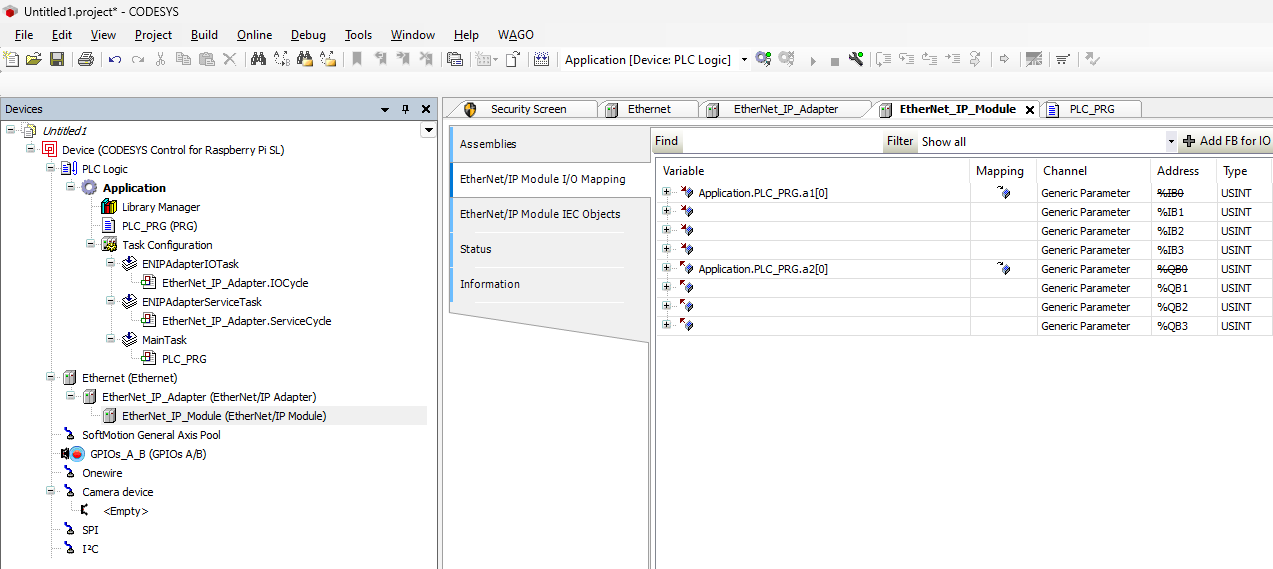This screenshot has height=569, width=1273.
Task: Close the Devices panel
Action: (x=426, y=109)
